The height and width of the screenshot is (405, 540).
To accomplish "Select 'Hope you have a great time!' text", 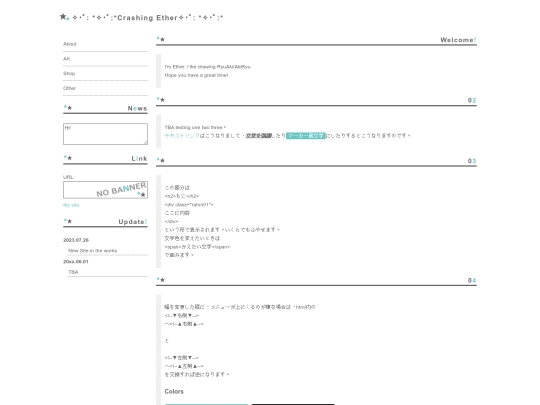I will point(196,75).
